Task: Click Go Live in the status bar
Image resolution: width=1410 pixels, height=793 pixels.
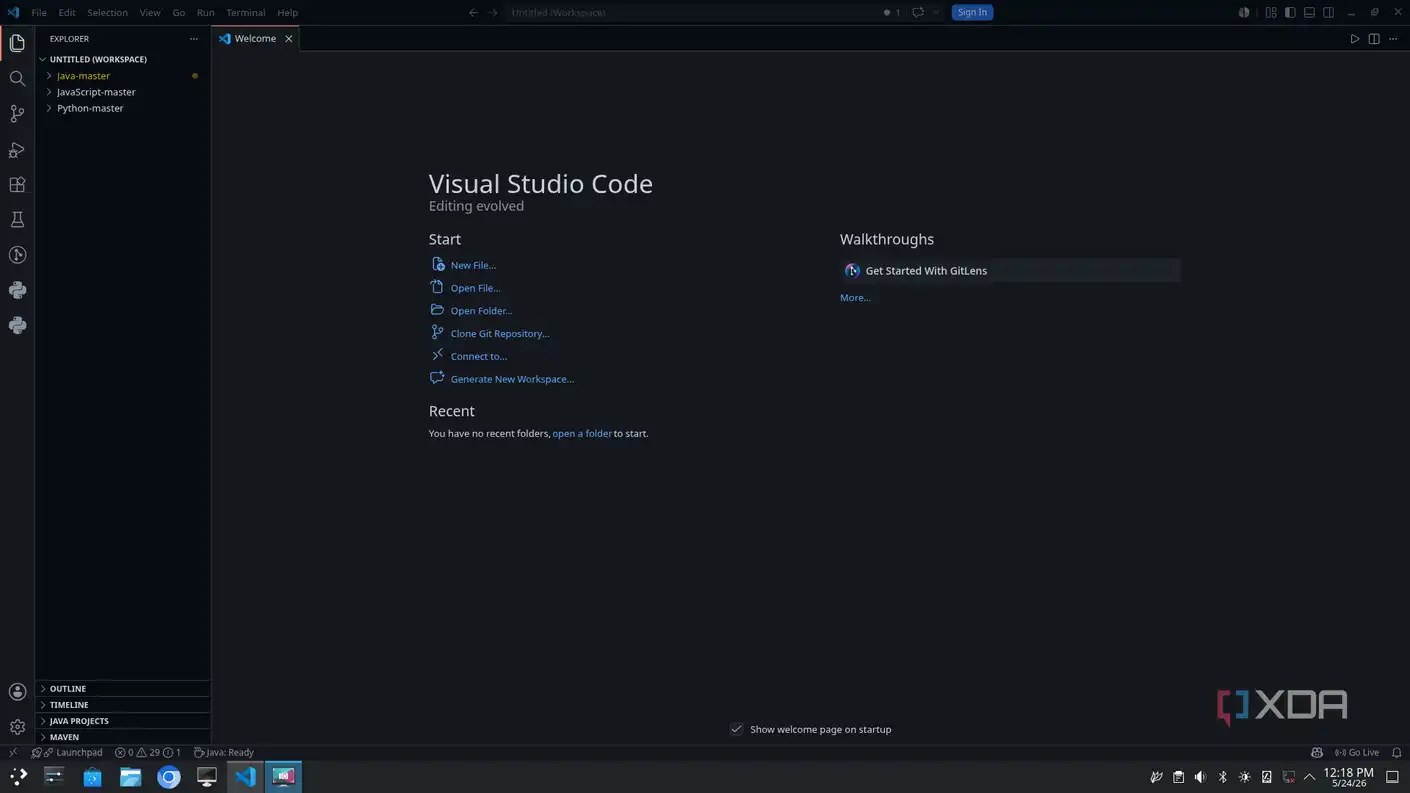Action: [1357, 752]
